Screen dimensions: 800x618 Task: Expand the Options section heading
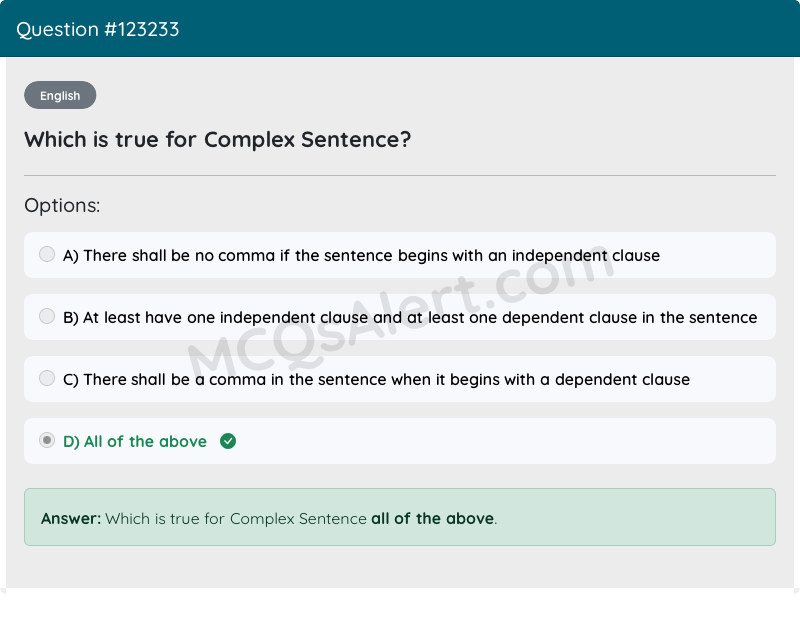coord(62,205)
